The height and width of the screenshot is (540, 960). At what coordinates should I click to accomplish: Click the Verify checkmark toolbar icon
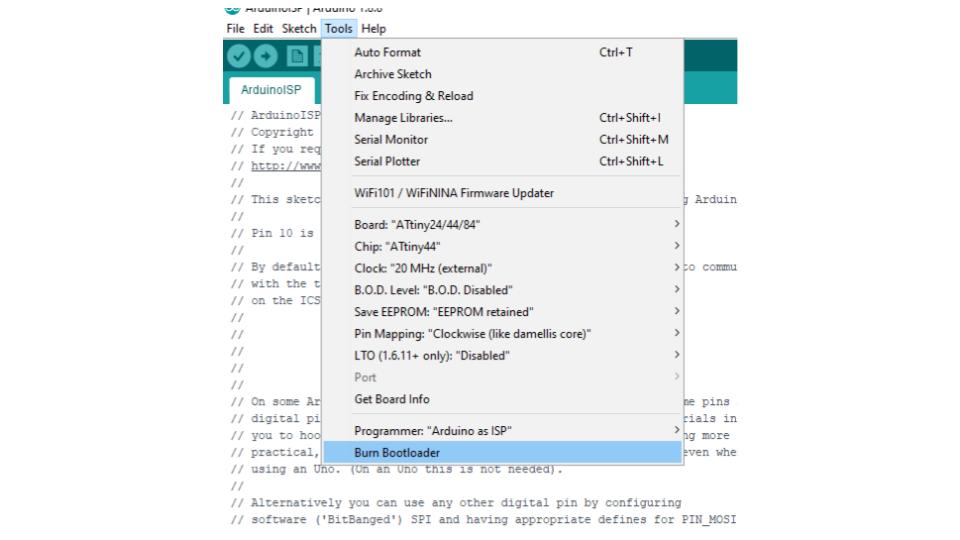pos(239,56)
